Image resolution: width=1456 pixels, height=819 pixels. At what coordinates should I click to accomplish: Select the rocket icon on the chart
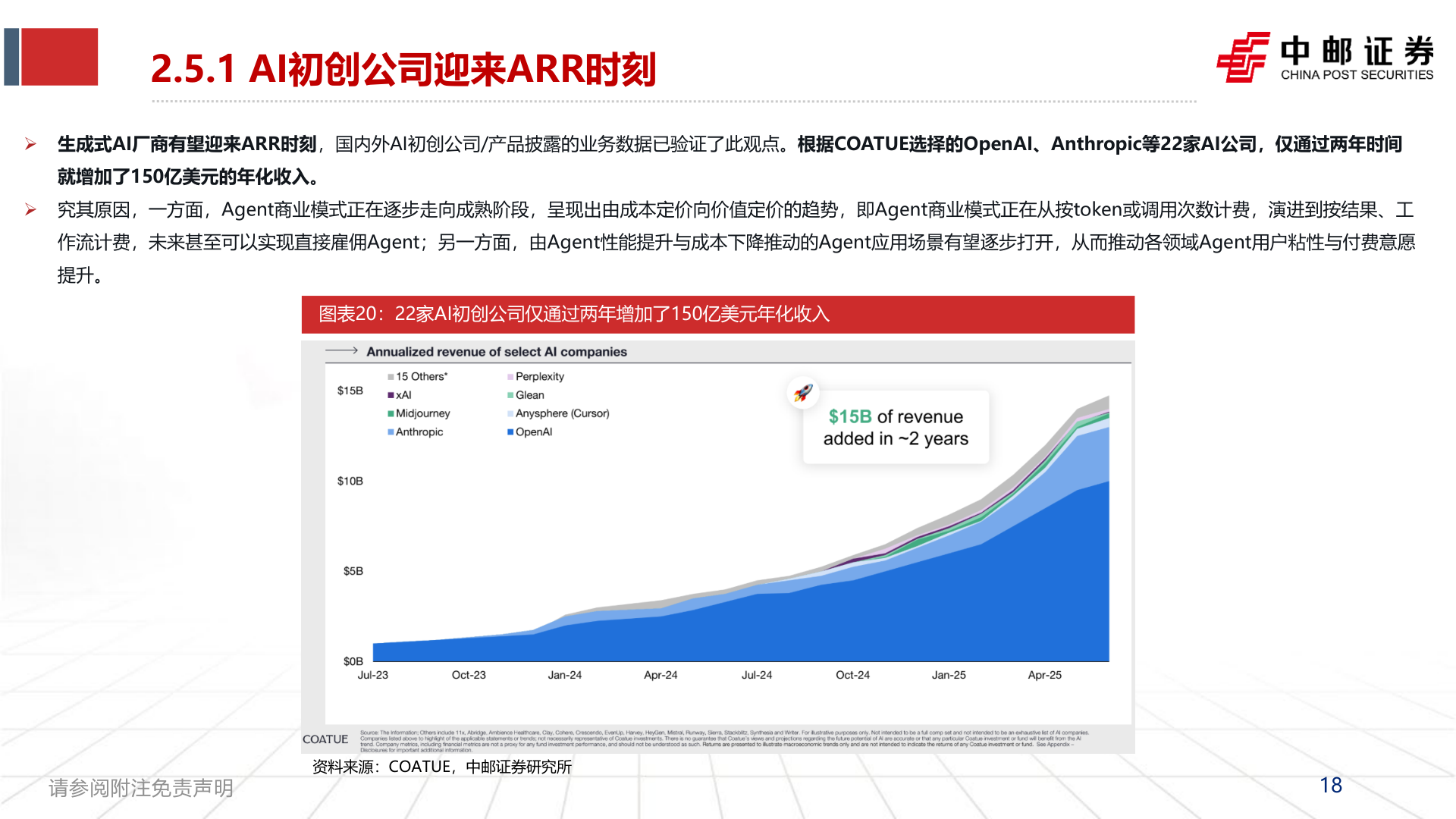[804, 391]
